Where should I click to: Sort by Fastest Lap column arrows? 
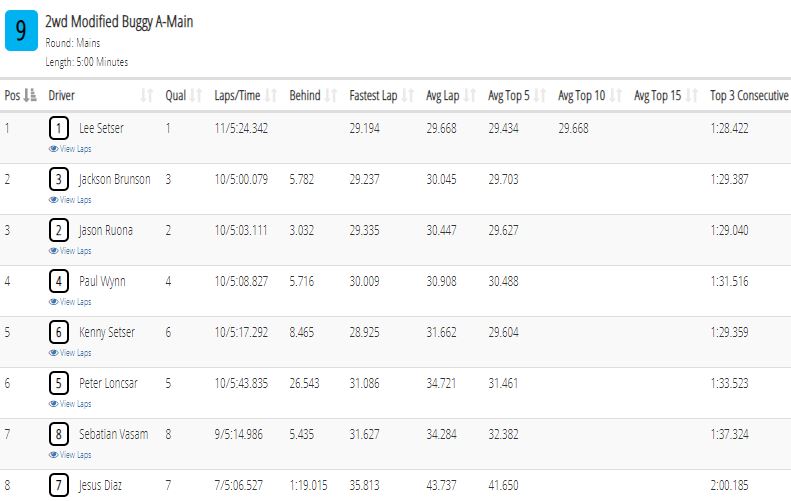click(x=408, y=95)
